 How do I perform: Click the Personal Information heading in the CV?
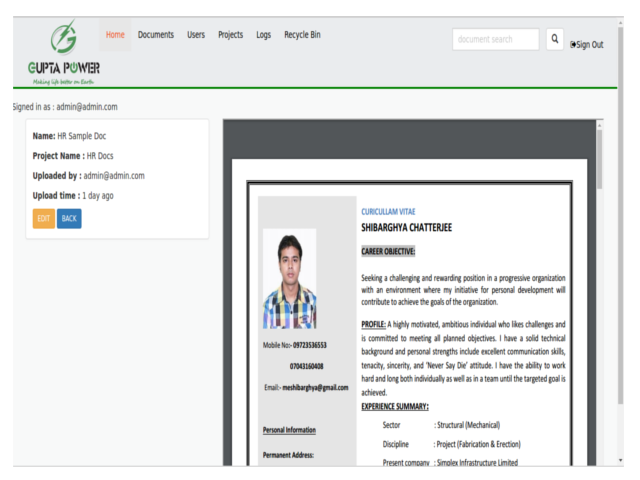pyautogui.click(x=289, y=430)
